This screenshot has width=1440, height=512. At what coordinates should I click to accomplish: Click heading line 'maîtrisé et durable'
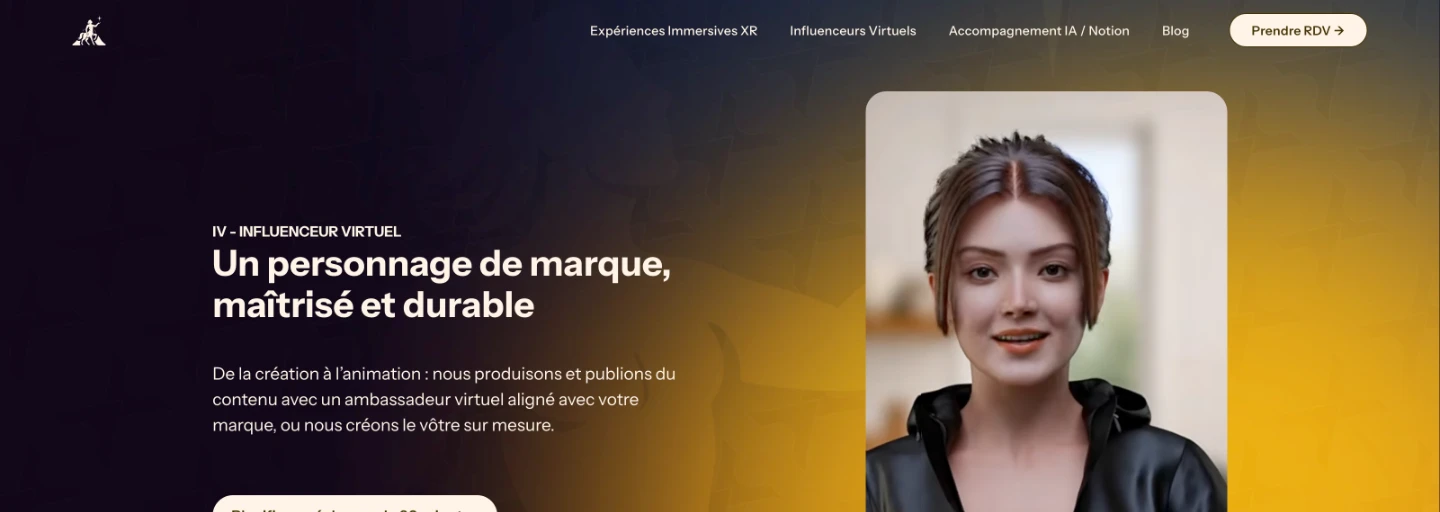coord(373,305)
